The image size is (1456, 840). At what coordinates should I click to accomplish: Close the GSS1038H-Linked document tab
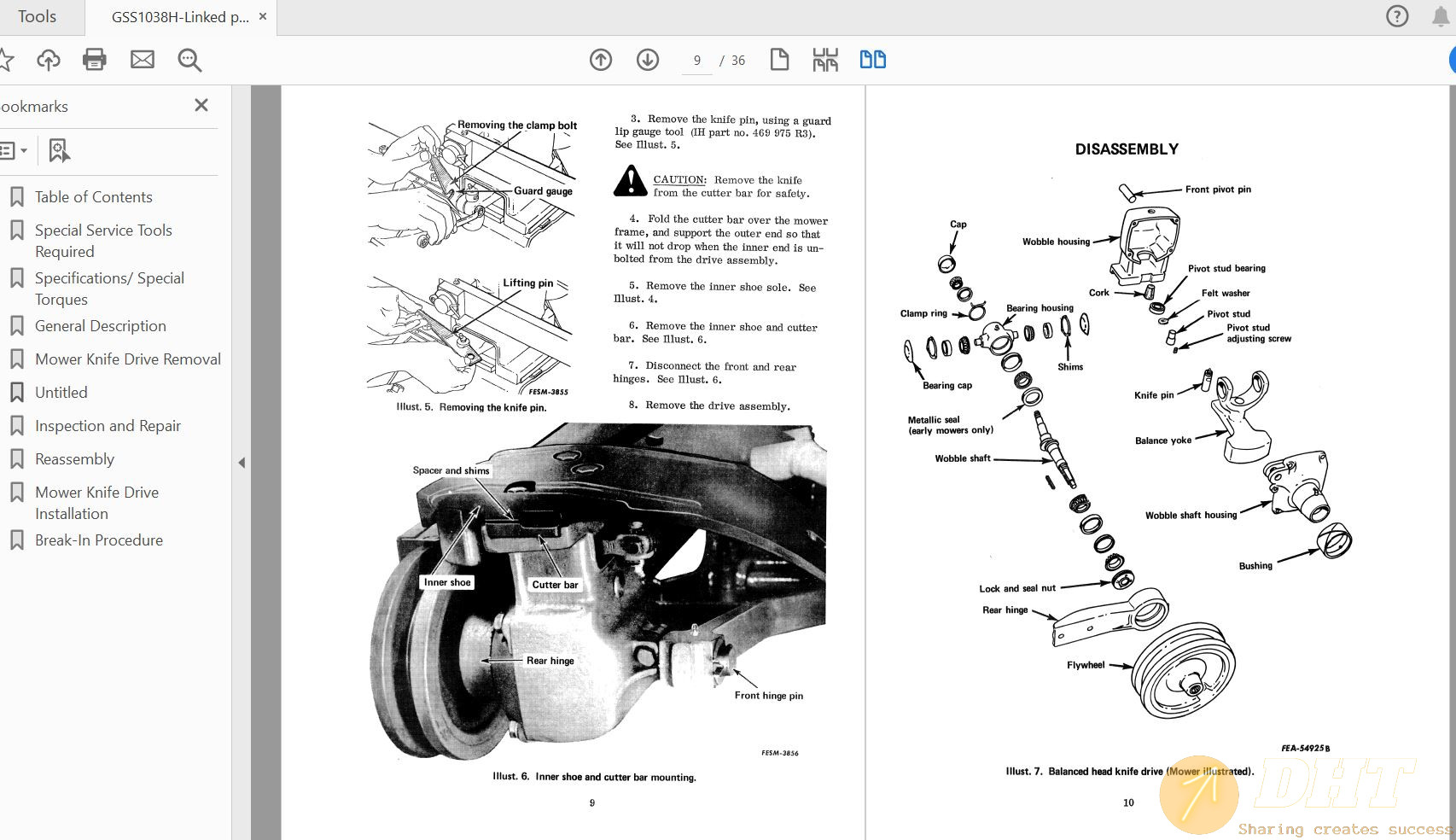pyautogui.click(x=263, y=16)
